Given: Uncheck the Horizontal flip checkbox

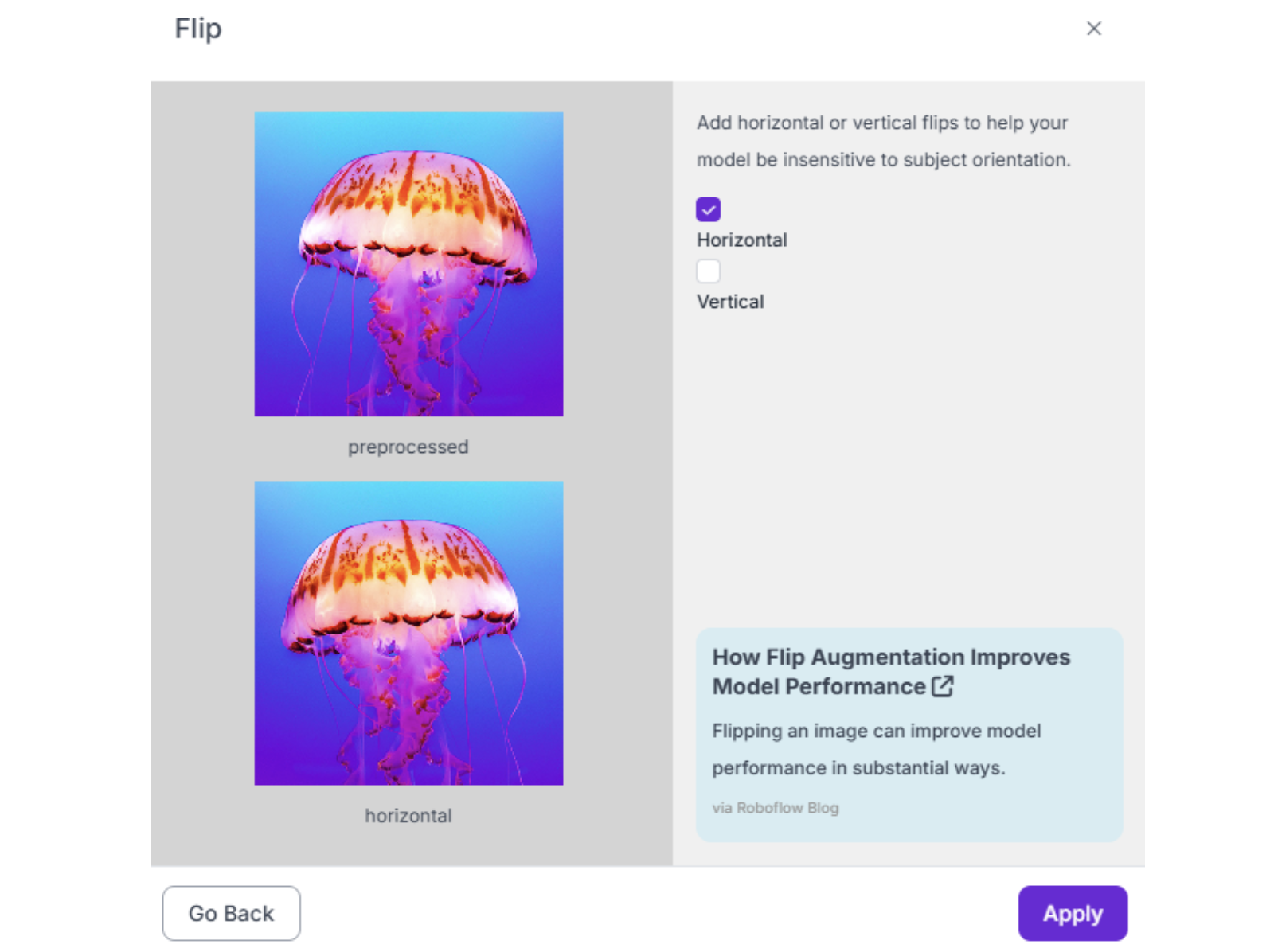Looking at the screenshot, I should click(x=708, y=209).
